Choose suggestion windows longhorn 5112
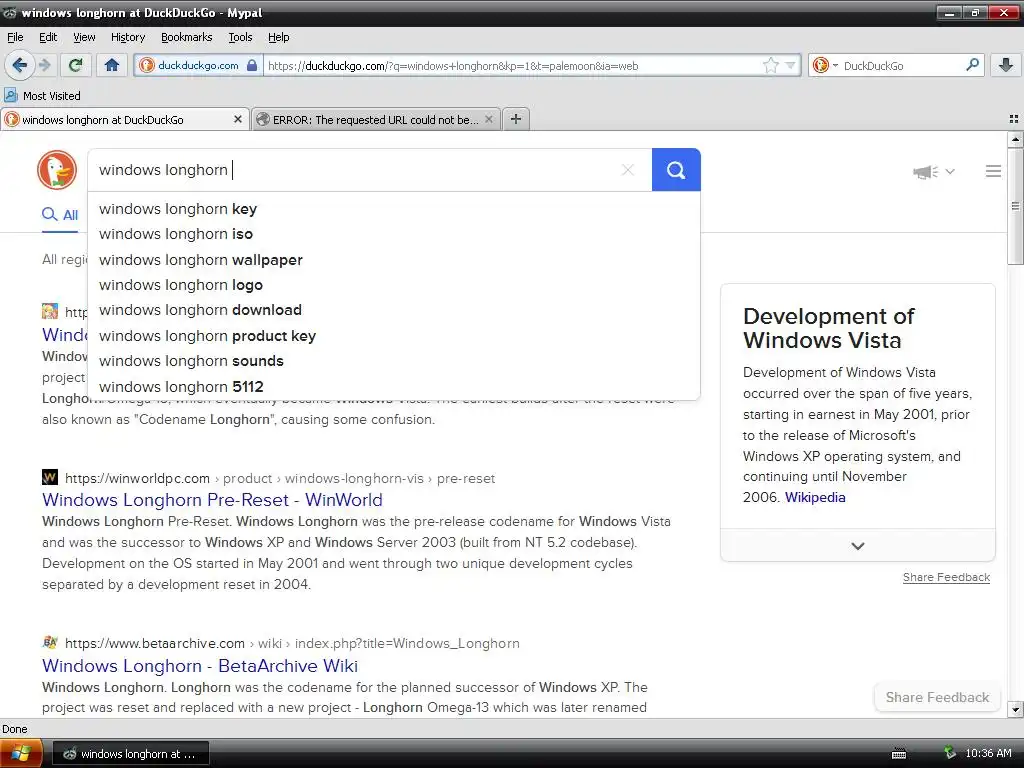The width and height of the screenshot is (1024, 768). pyautogui.click(x=394, y=387)
